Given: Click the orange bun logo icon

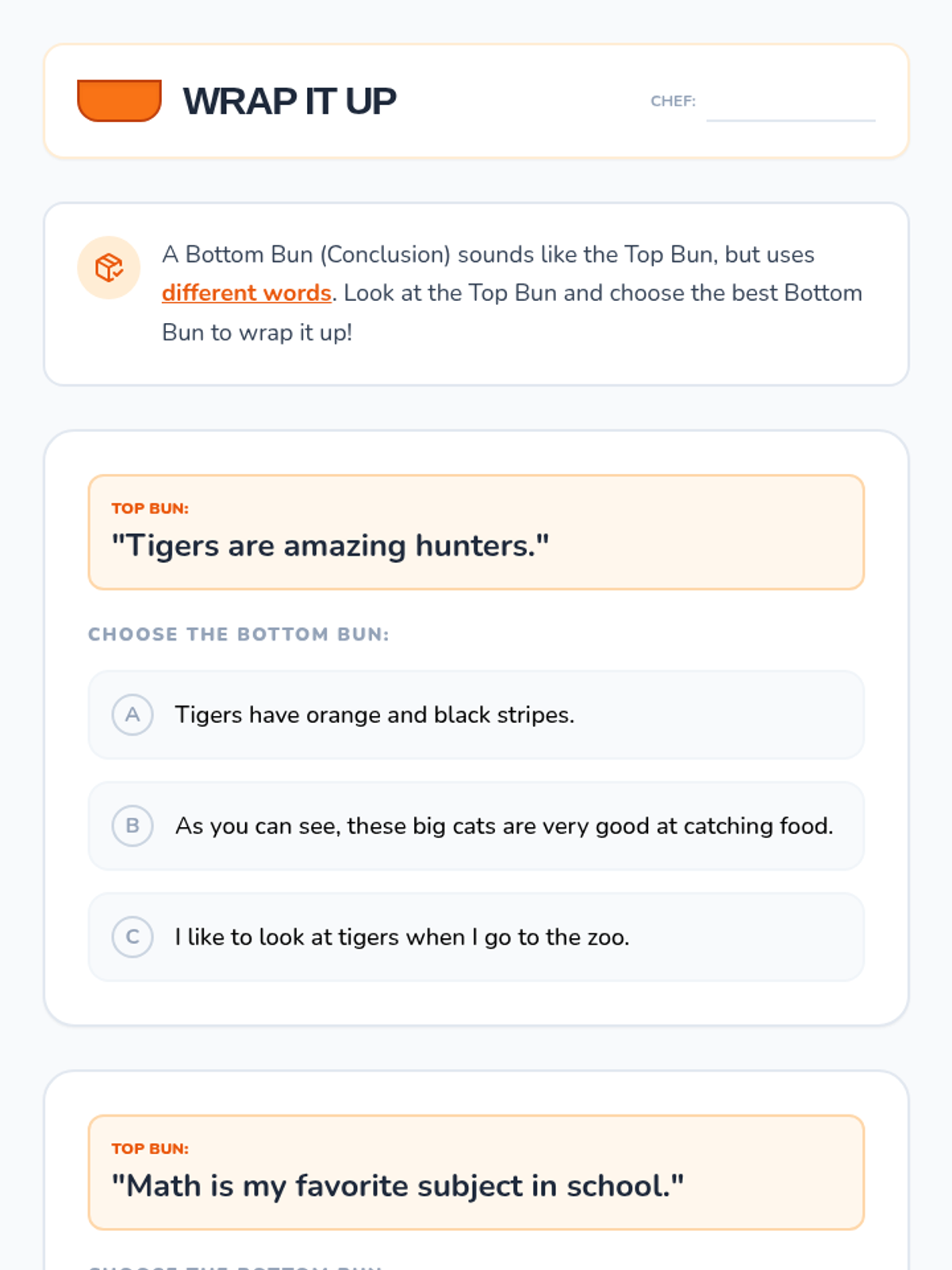Looking at the screenshot, I should click(x=119, y=101).
